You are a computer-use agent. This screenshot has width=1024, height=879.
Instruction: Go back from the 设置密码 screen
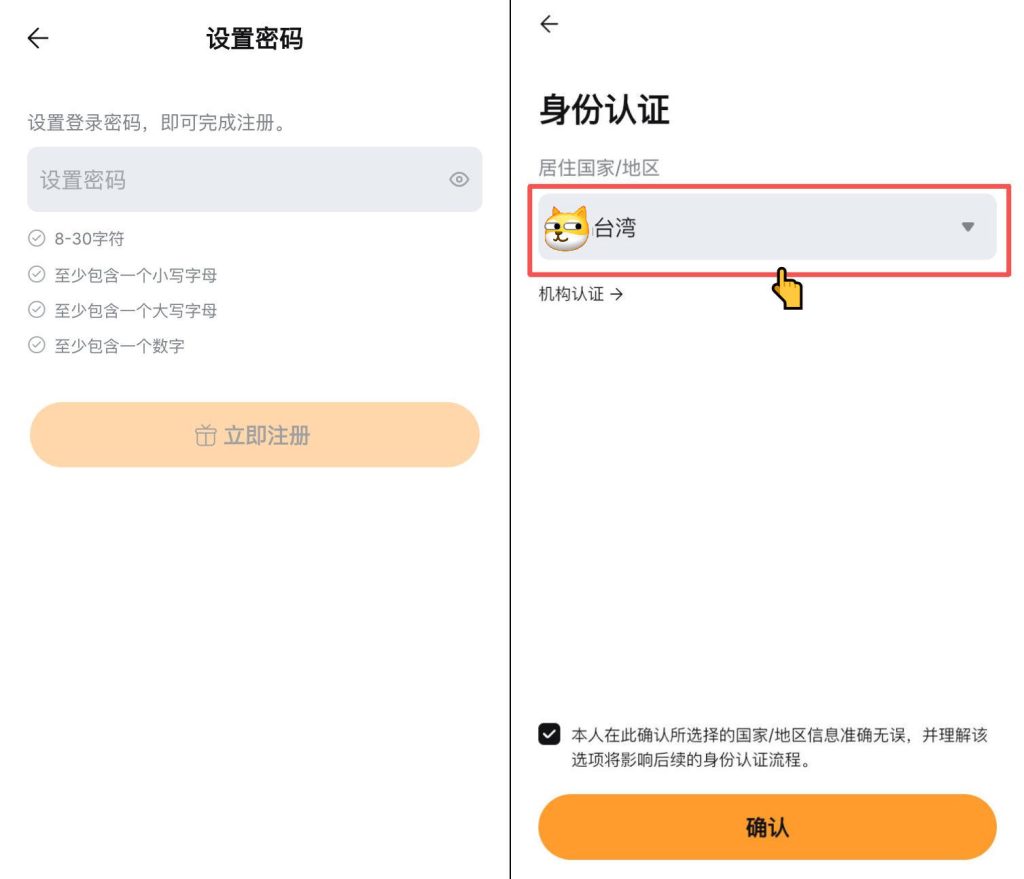click(38, 39)
